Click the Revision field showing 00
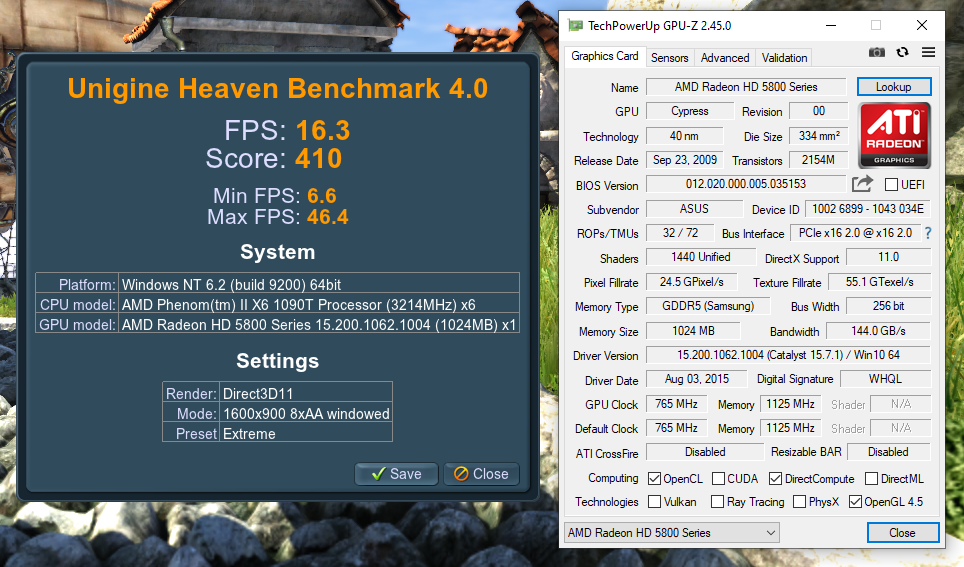 [818, 111]
